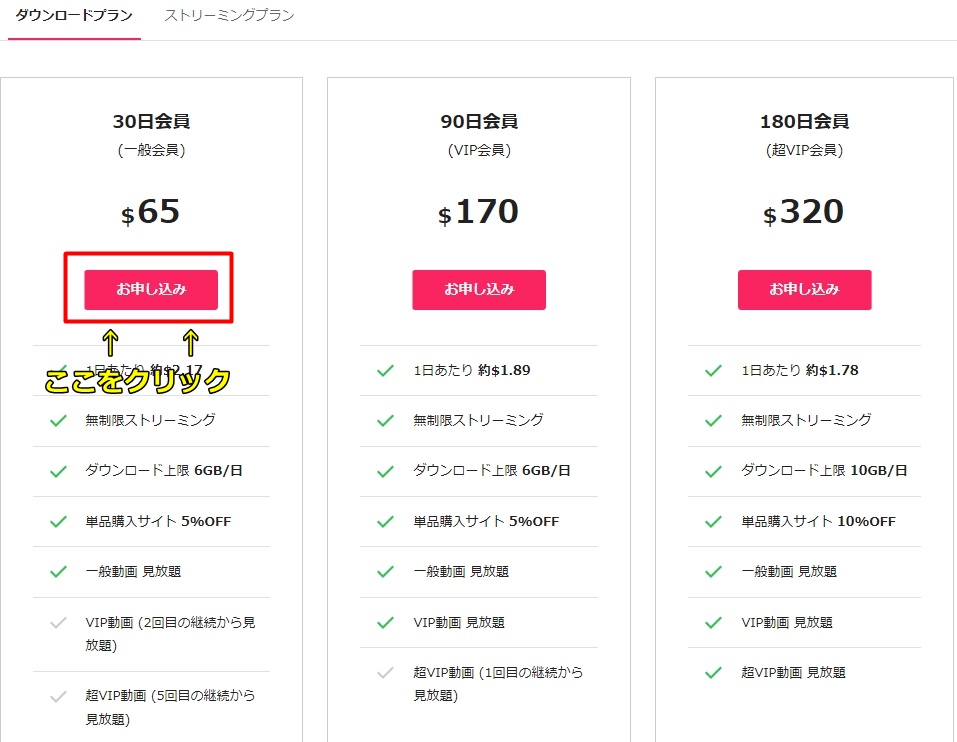Click the 90日会員 plan heading

(x=479, y=122)
